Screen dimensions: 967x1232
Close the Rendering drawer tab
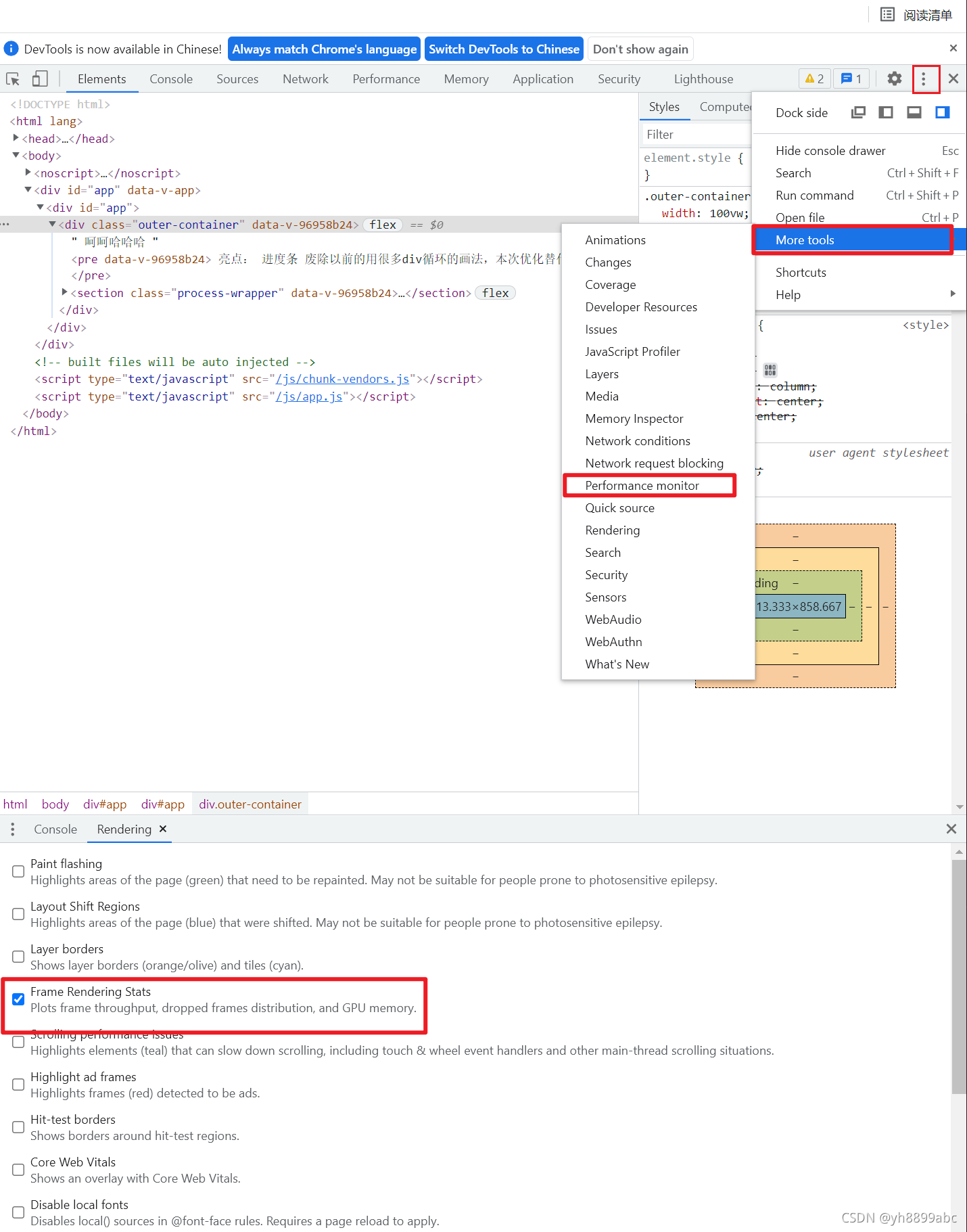(163, 829)
